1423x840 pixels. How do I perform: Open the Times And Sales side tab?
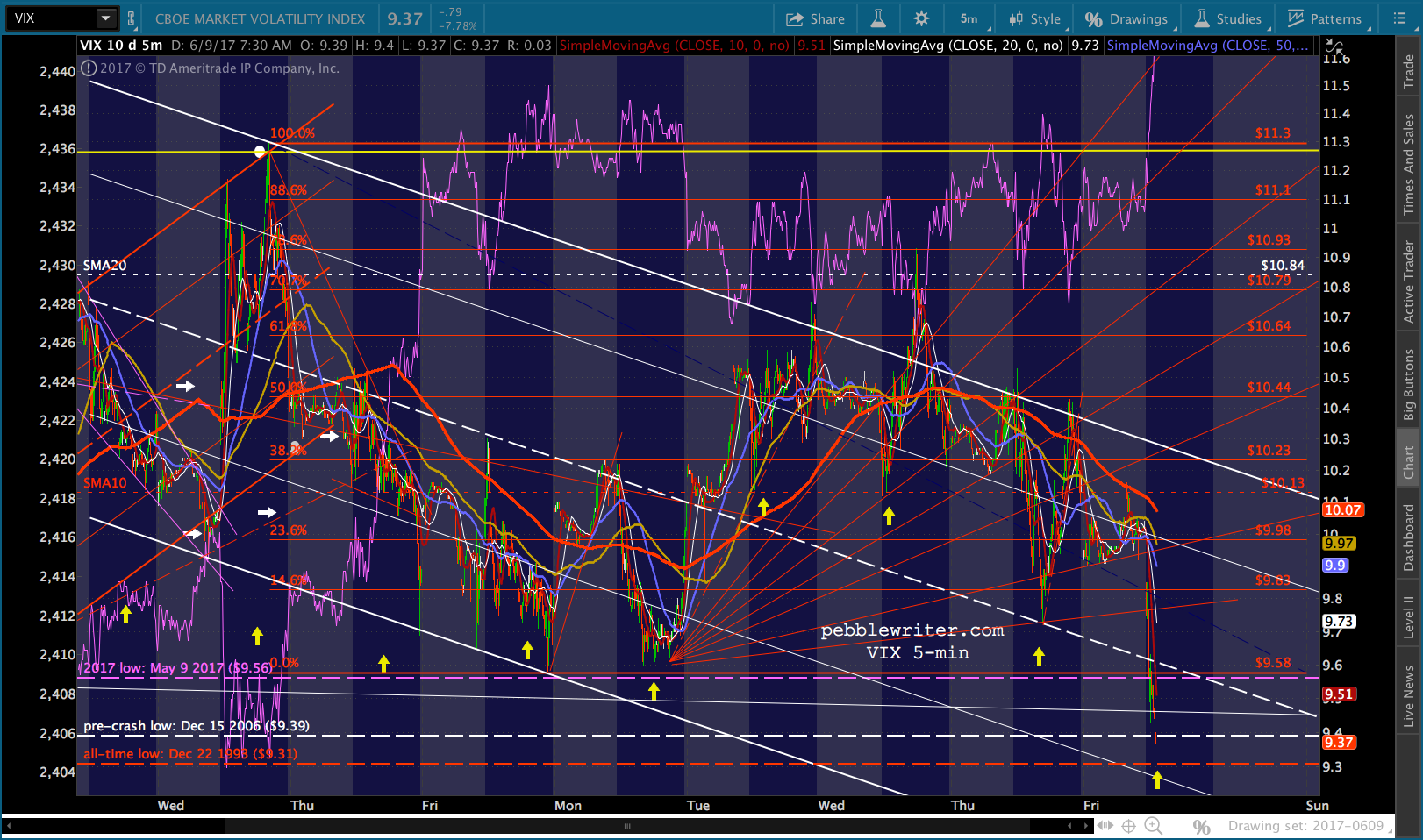point(1409,164)
